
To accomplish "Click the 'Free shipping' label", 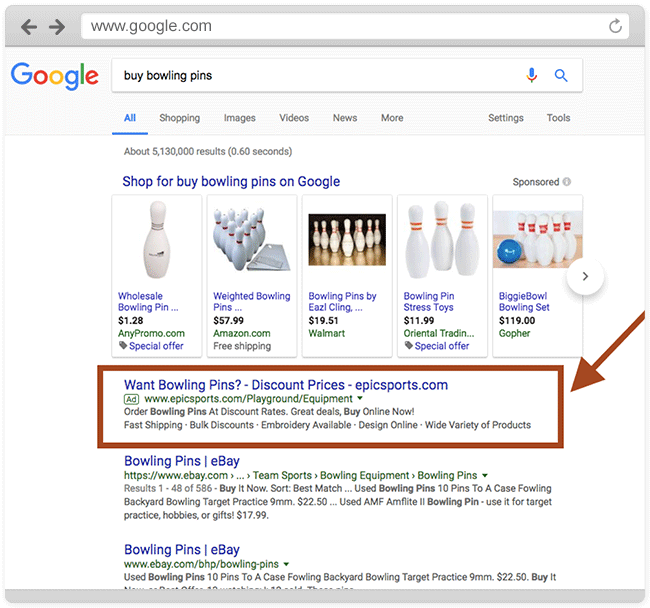I will [x=242, y=346].
